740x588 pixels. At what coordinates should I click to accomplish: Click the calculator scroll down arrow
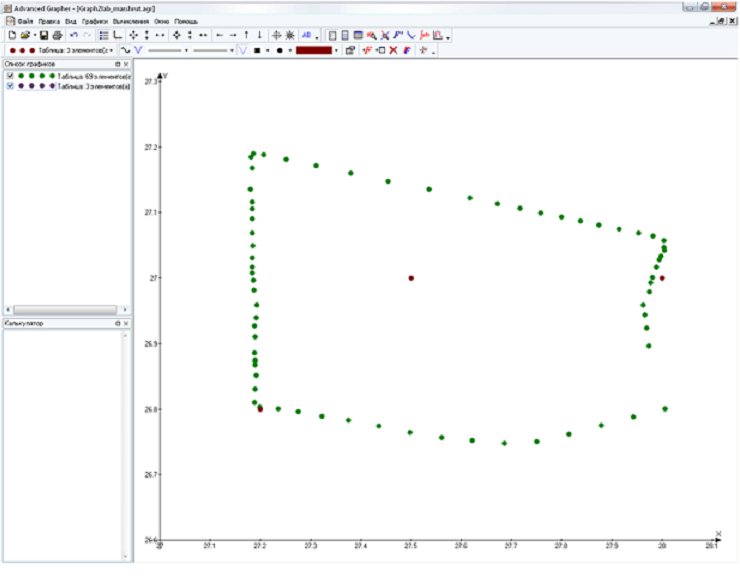(x=126, y=556)
